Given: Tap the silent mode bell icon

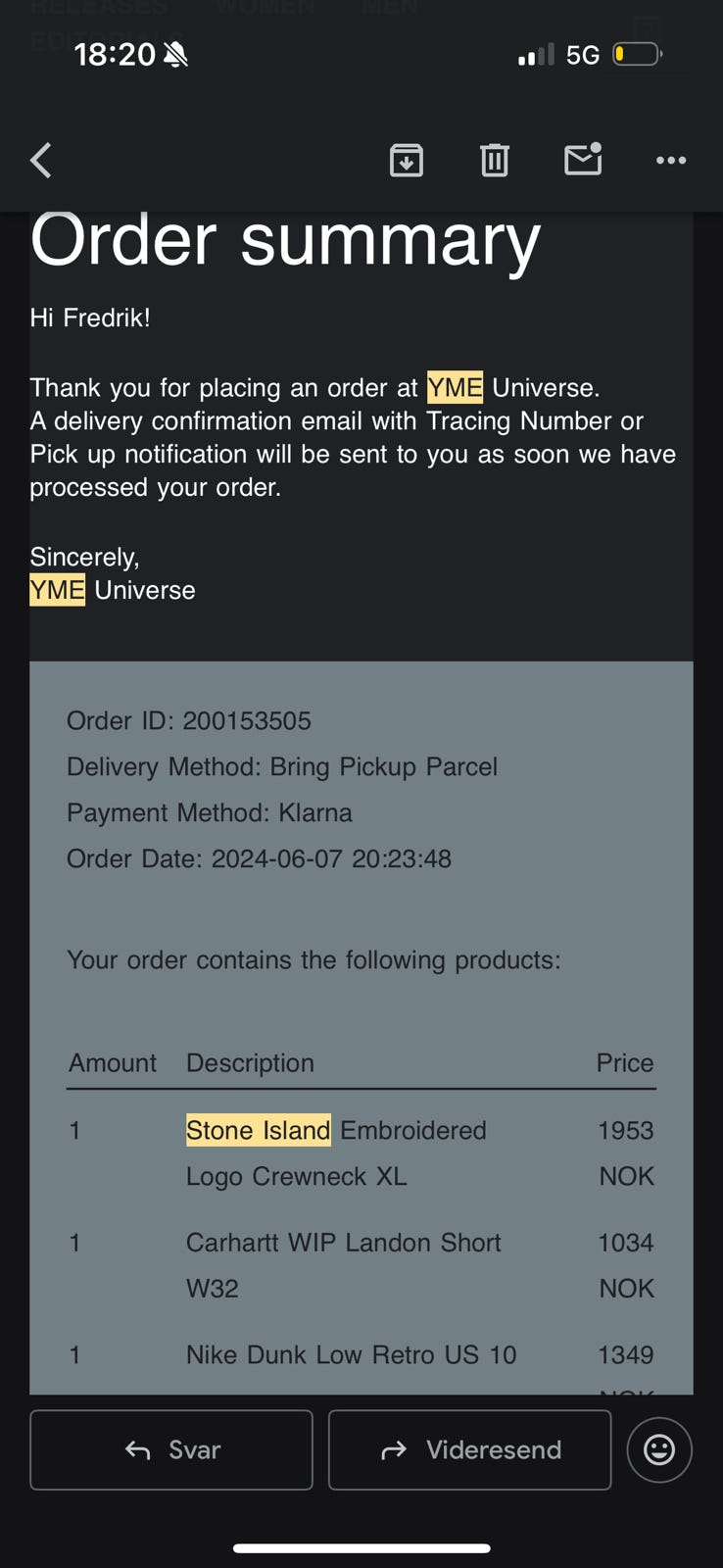Looking at the screenshot, I should point(175,55).
